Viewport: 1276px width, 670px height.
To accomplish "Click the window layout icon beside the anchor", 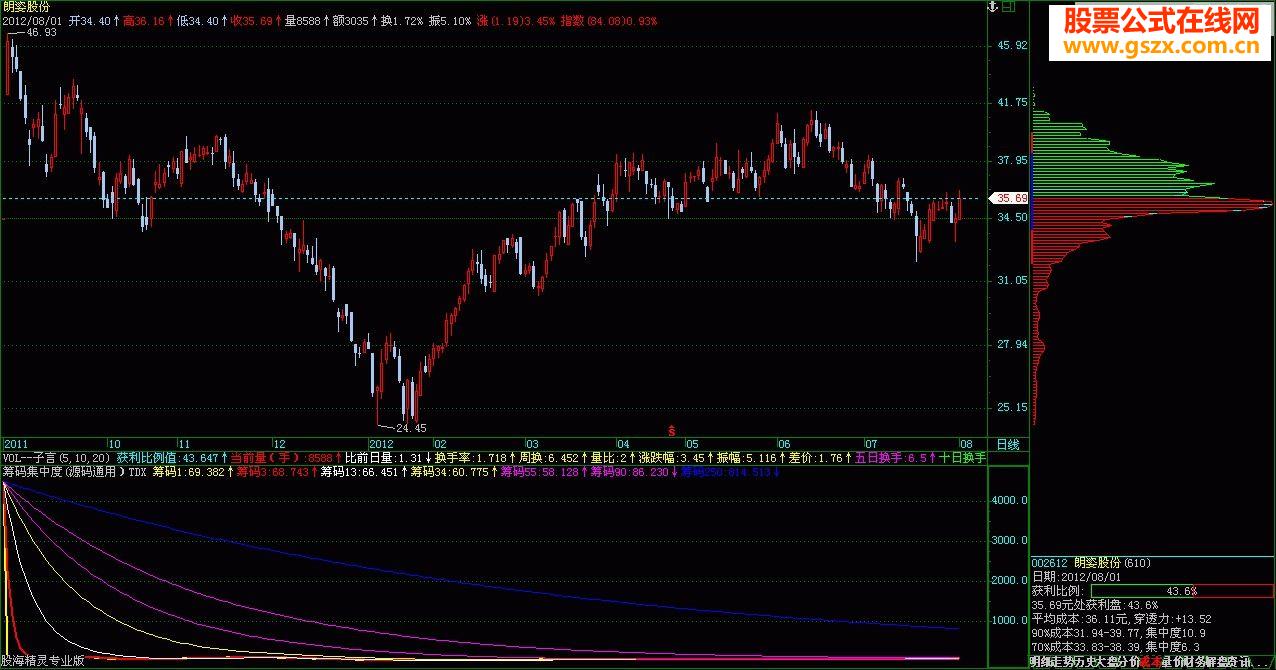I will click(x=1009, y=7).
